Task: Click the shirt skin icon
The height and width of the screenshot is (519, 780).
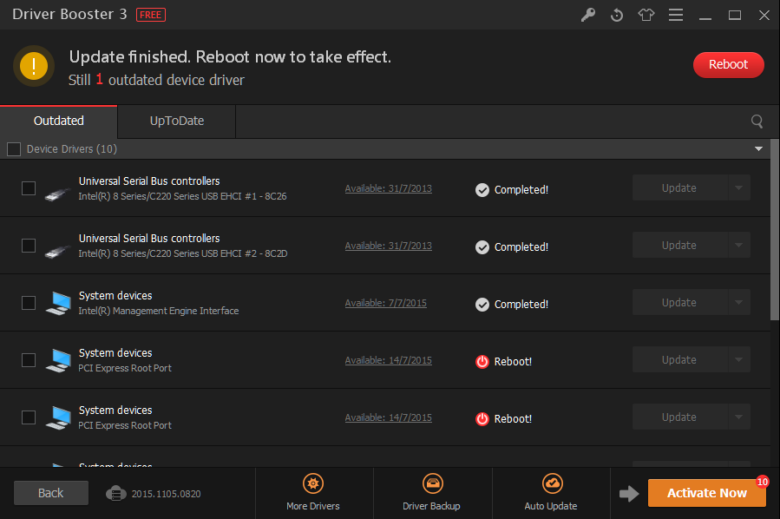Action: click(646, 15)
